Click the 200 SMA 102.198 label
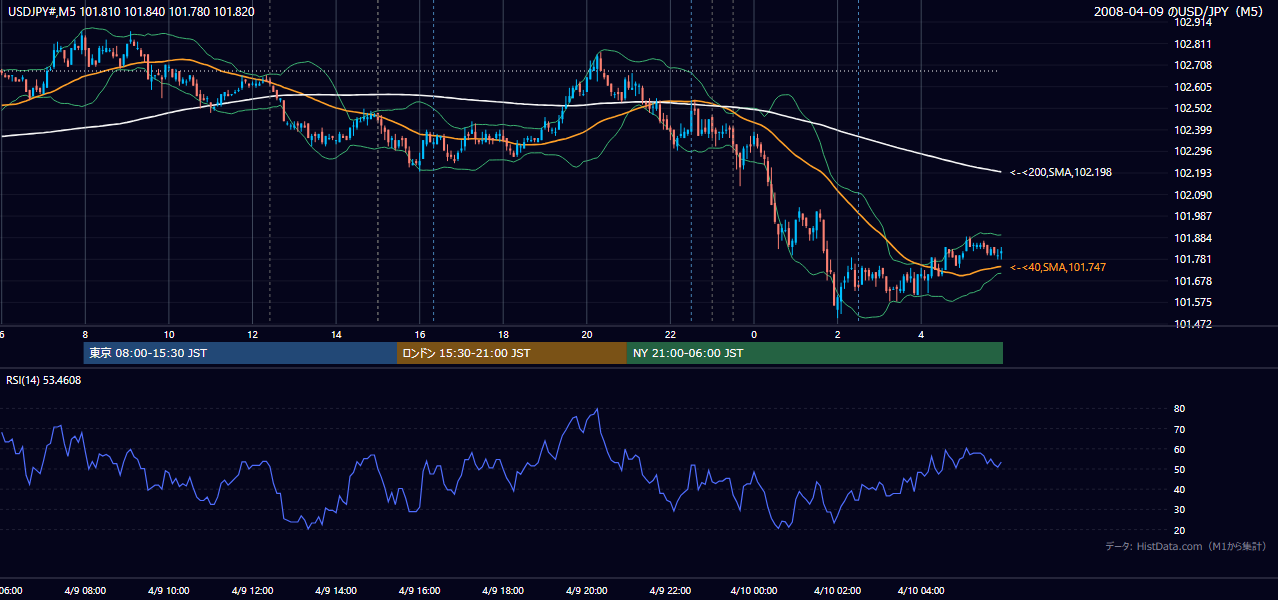This screenshot has height=600, width=1278. pos(1061,172)
